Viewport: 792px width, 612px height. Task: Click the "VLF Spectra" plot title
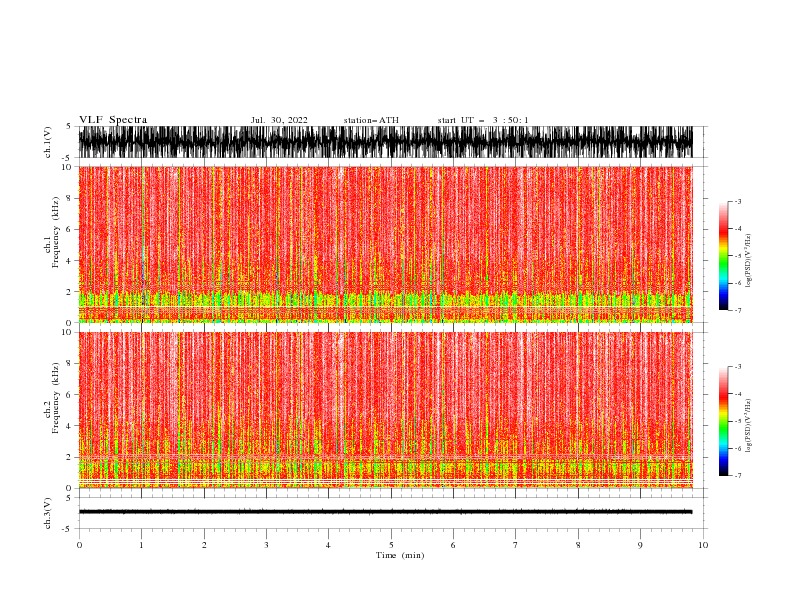point(113,120)
